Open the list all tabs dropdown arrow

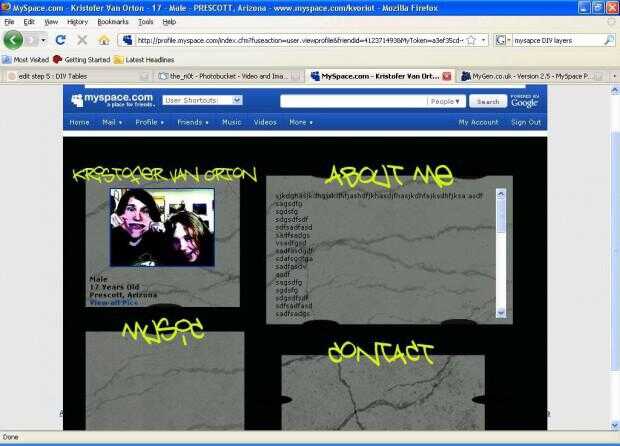coord(614,76)
